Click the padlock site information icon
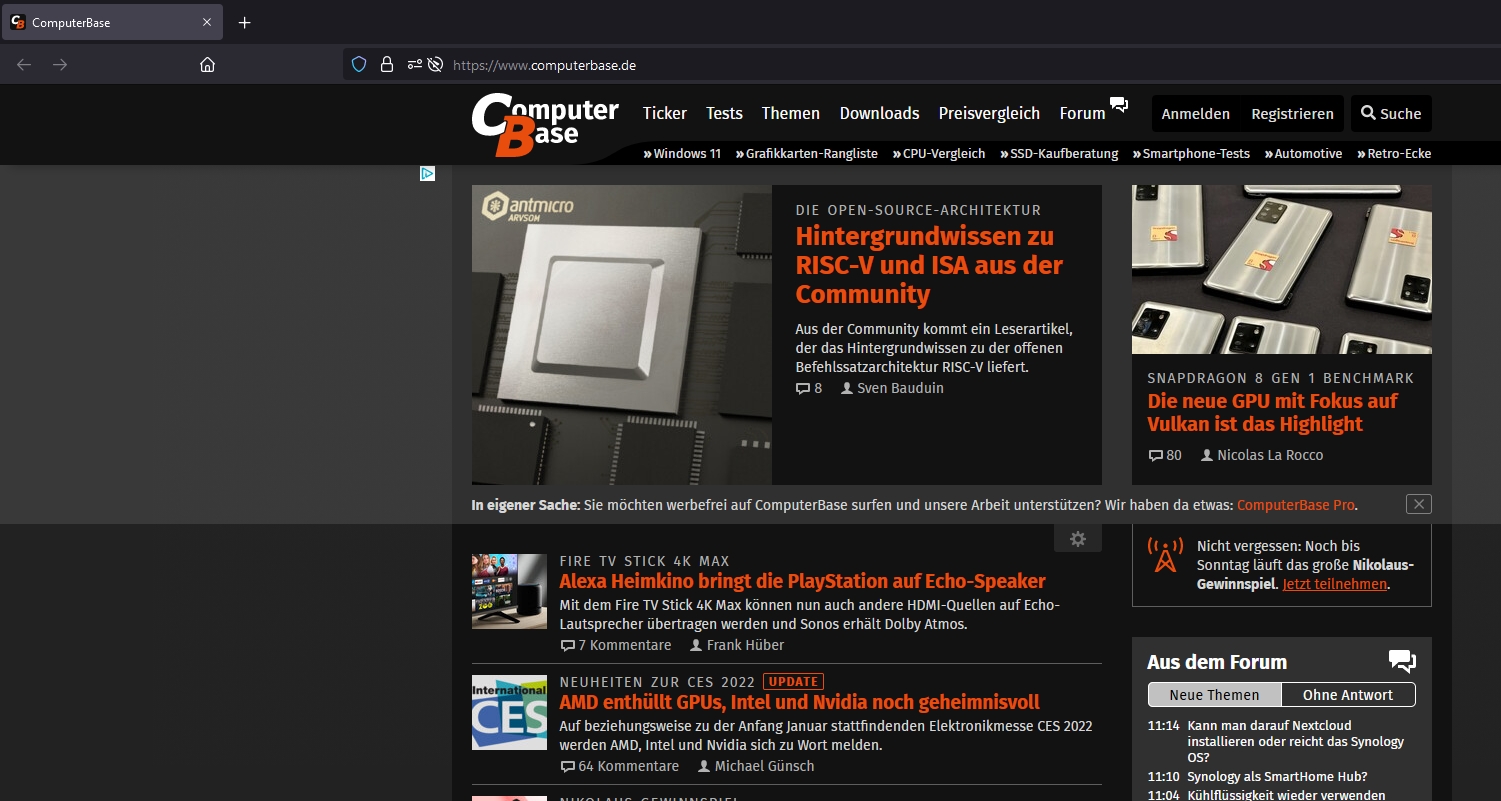 point(386,65)
